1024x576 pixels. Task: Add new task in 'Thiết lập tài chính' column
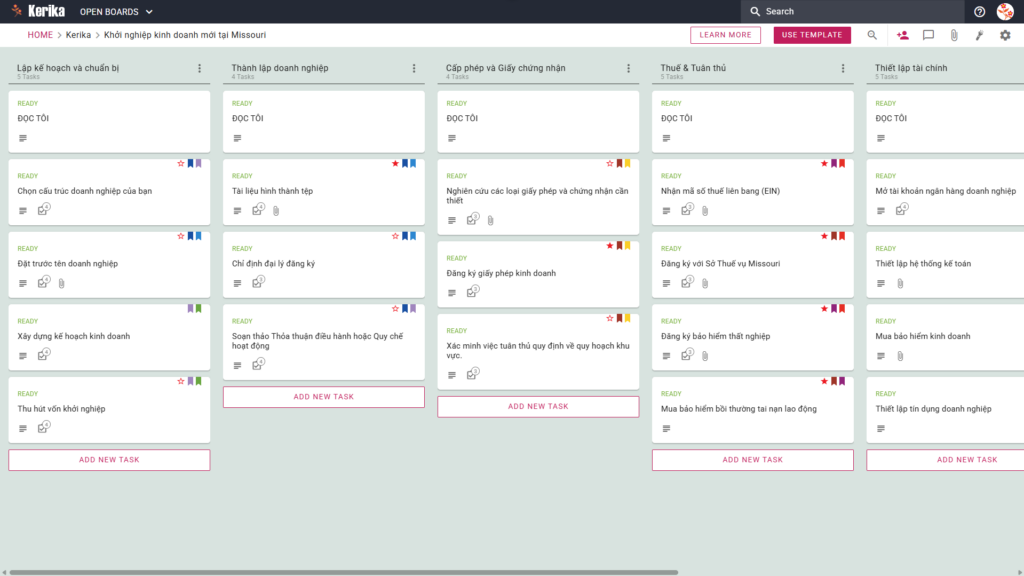click(945, 460)
